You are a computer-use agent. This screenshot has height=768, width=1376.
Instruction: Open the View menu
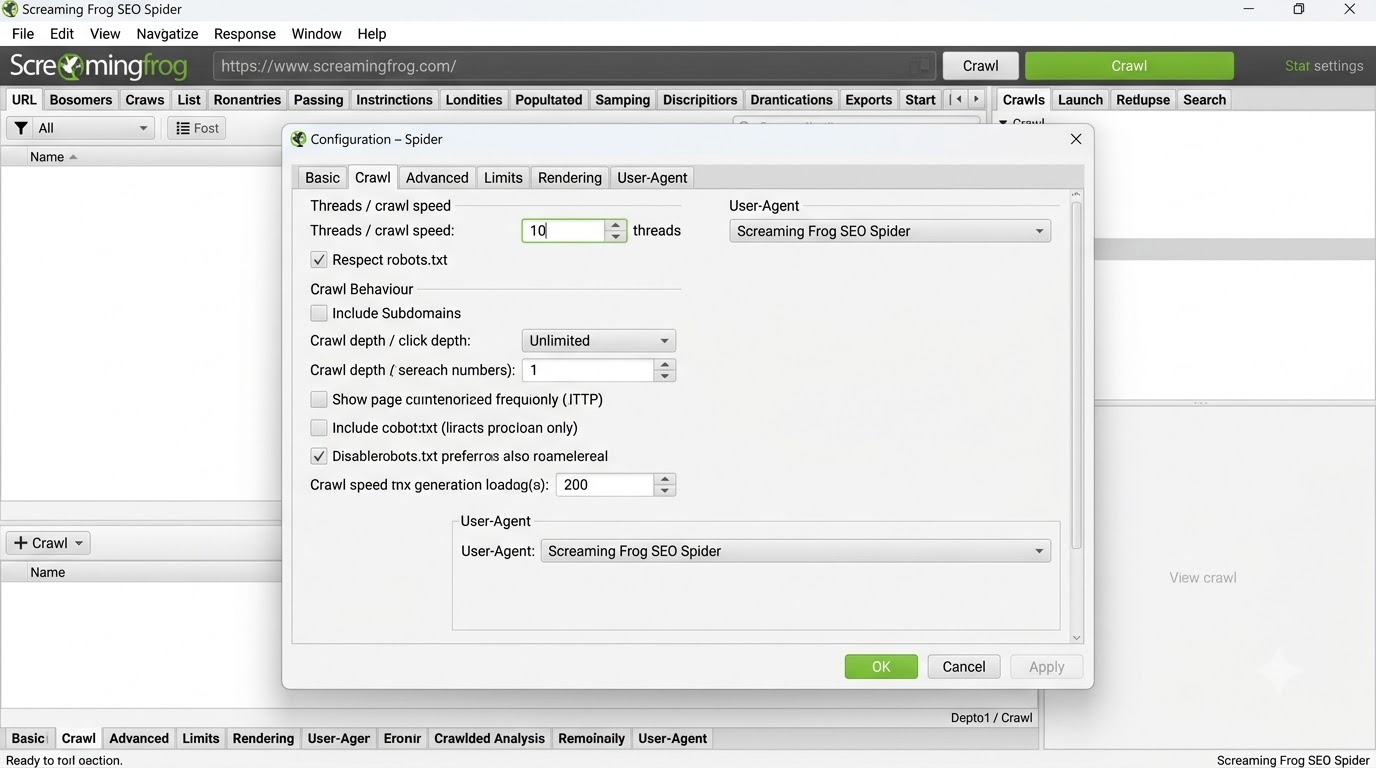(x=105, y=34)
